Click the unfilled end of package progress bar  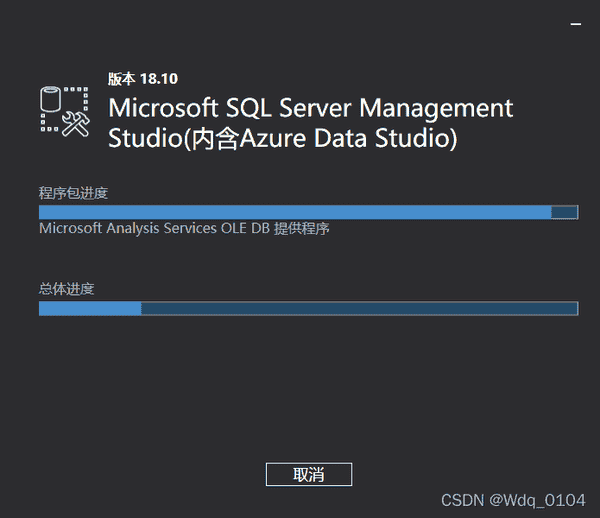pyautogui.click(x=565, y=212)
